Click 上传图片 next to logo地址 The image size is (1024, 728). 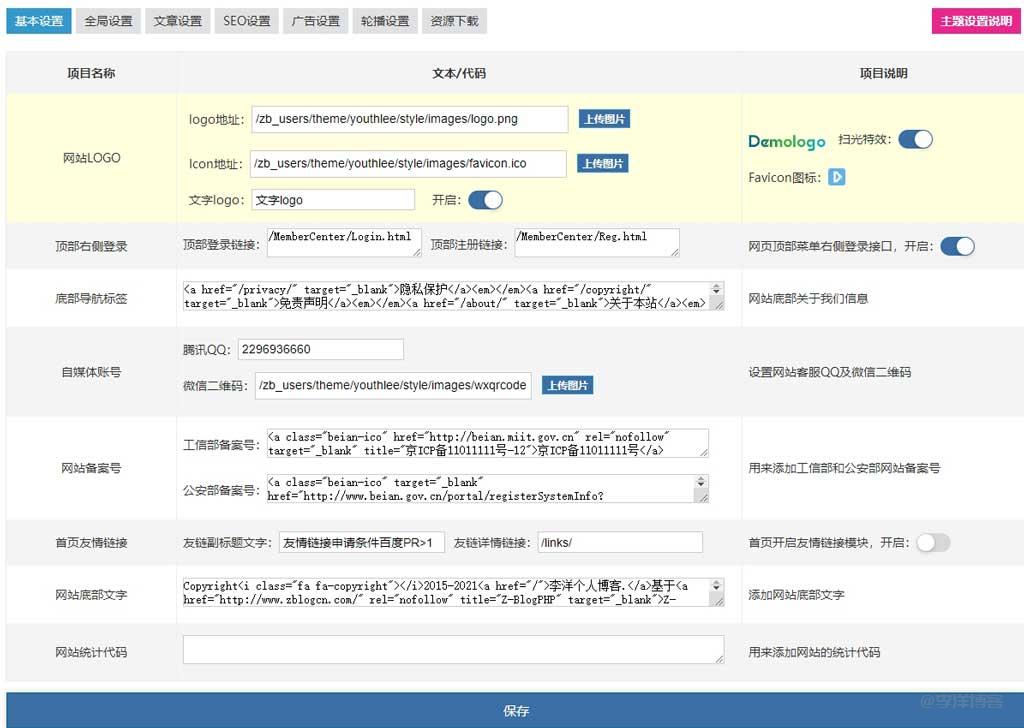pyautogui.click(x=604, y=119)
